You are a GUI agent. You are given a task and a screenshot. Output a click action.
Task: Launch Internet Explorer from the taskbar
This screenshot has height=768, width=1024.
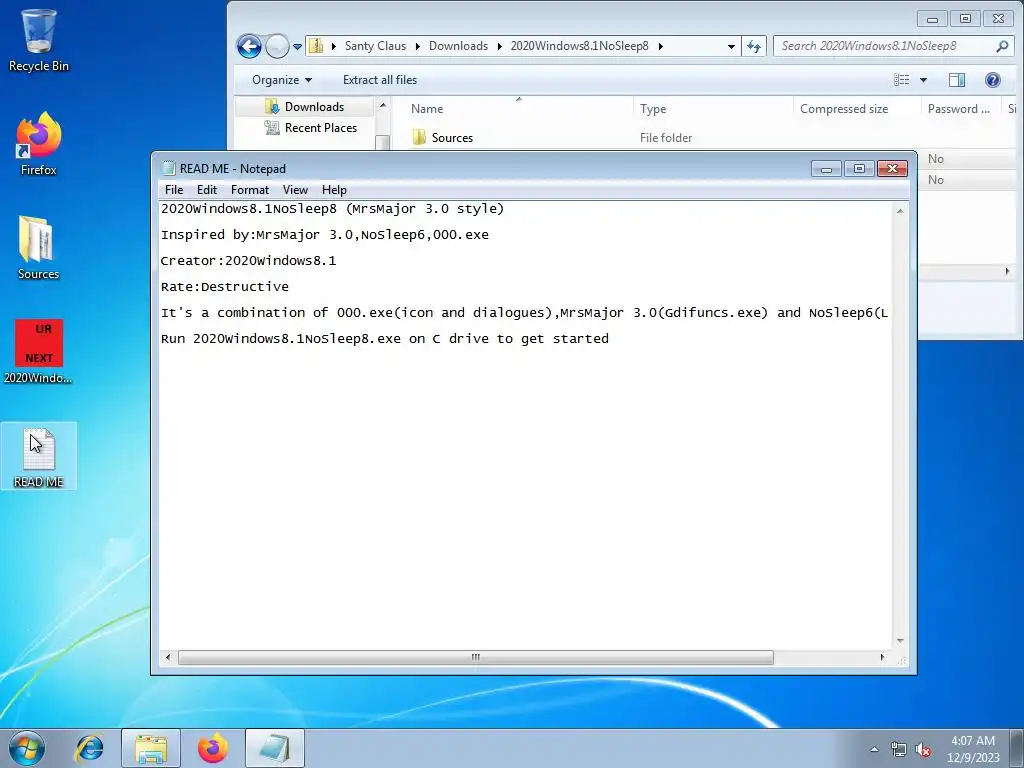click(x=89, y=748)
